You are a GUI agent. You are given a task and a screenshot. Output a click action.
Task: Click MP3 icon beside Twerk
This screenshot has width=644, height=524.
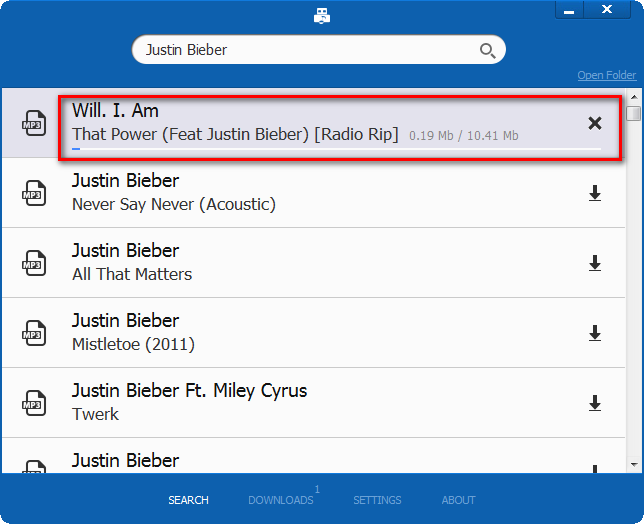coord(34,403)
